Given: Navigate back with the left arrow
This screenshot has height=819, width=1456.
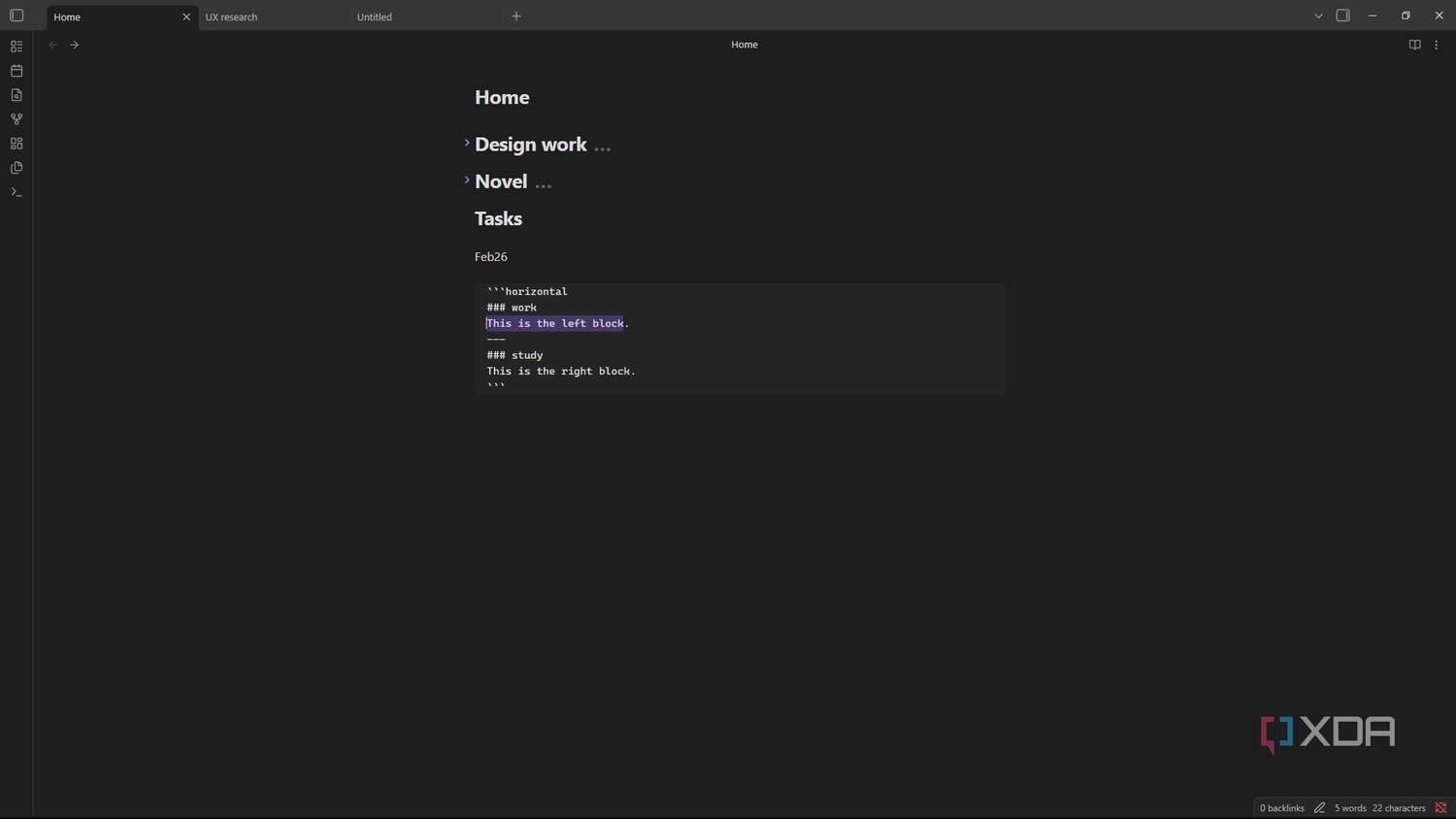Looking at the screenshot, I should point(53,45).
